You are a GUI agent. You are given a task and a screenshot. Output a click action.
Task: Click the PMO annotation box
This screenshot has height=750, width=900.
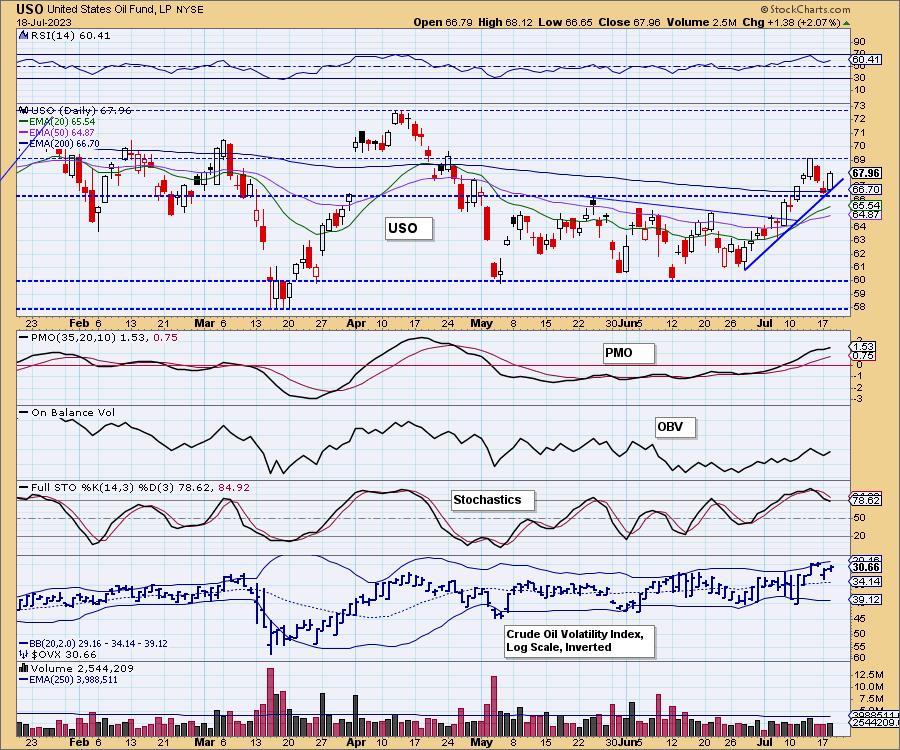629,353
